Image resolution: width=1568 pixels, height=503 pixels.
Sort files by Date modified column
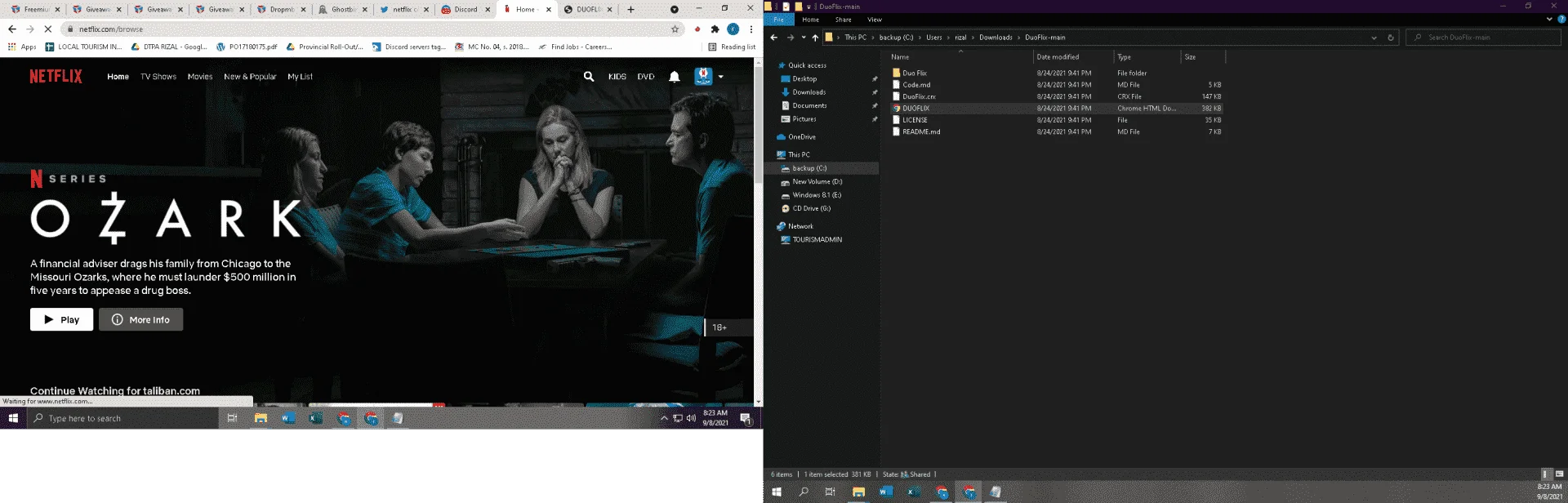point(1072,57)
